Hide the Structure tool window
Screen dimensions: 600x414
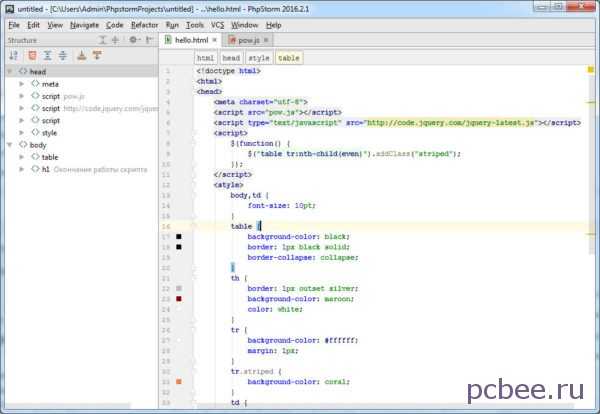[149, 40]
